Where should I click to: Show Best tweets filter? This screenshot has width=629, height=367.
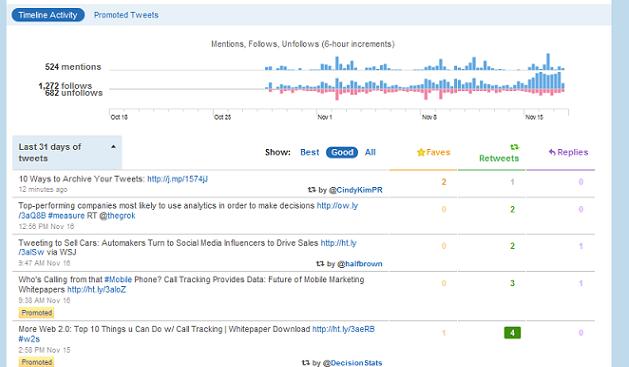pos(309,152)
